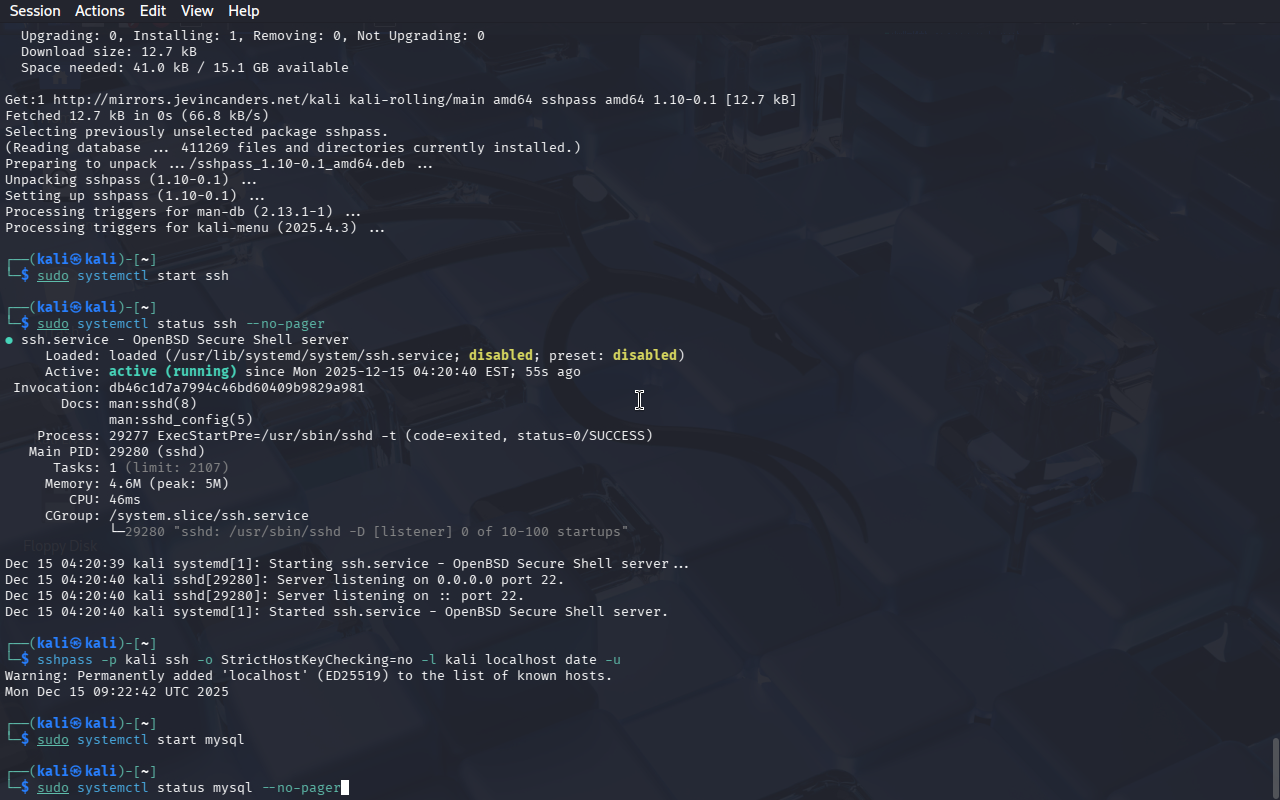1280x800 pixels.
Task: Click the "sudo systemctl start mysql" command
Action: pos(141,740)
